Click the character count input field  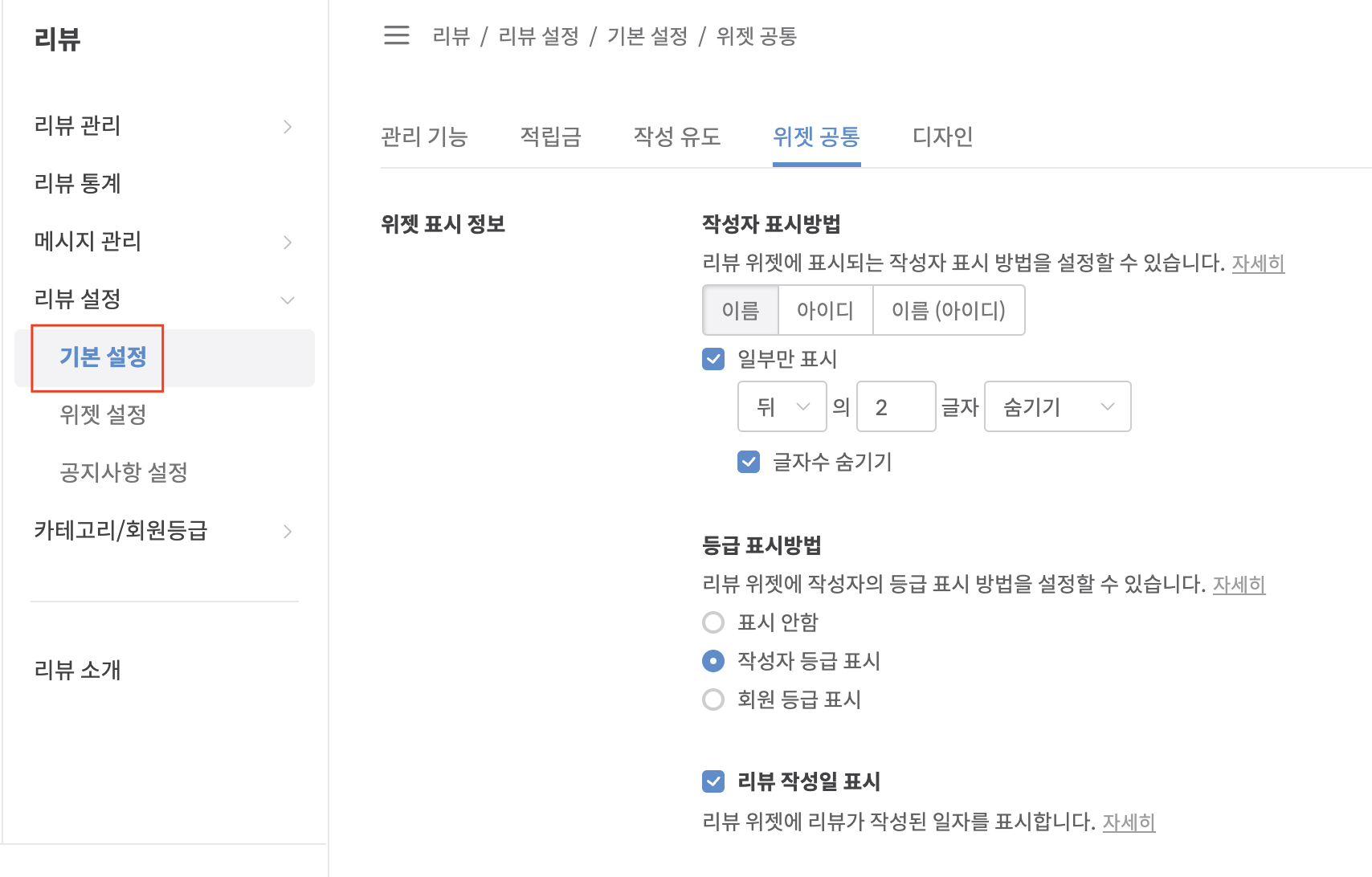[x=896, y=407]
